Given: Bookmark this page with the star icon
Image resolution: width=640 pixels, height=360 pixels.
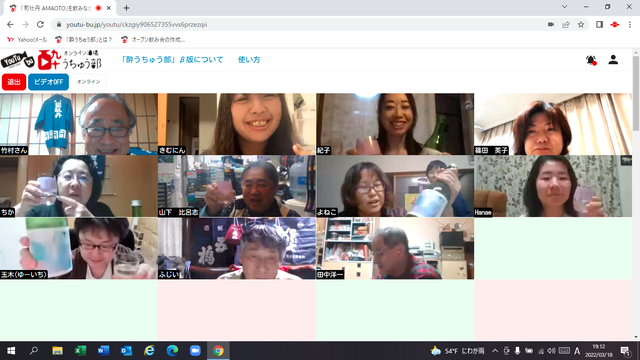Looking at the screenshot, I should pyautogui.click(x=581, y=24).
